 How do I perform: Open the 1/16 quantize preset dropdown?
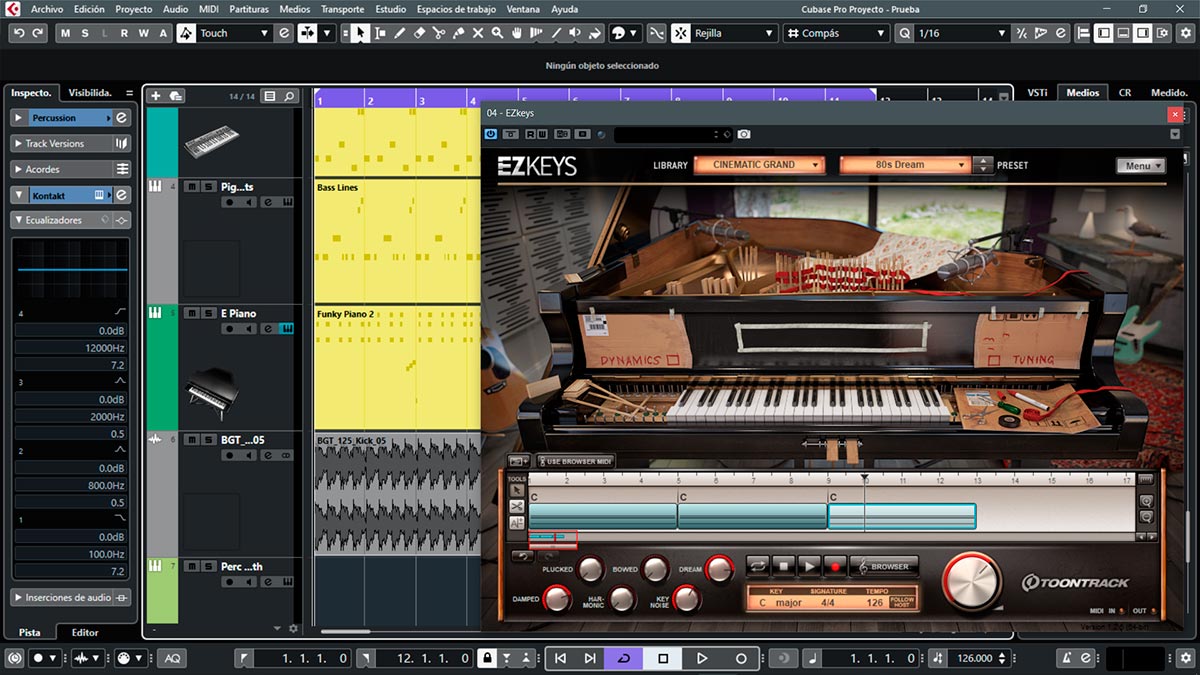click(x=962, y=33)
